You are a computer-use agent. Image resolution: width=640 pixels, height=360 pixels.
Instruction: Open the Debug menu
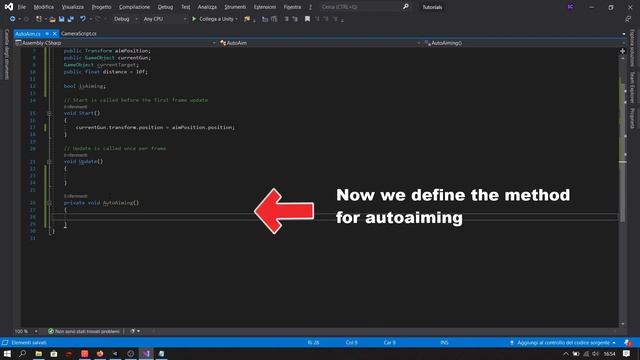point(165,7)
